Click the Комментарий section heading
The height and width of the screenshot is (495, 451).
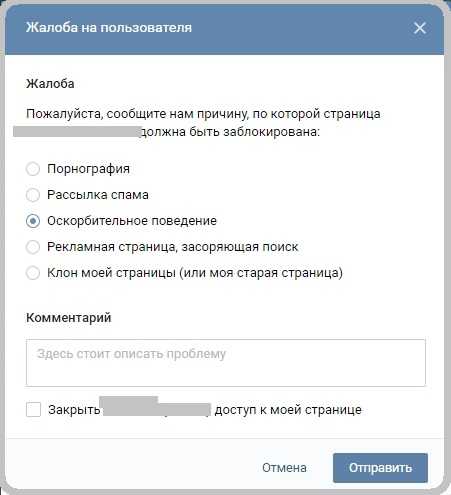point(69,318)
